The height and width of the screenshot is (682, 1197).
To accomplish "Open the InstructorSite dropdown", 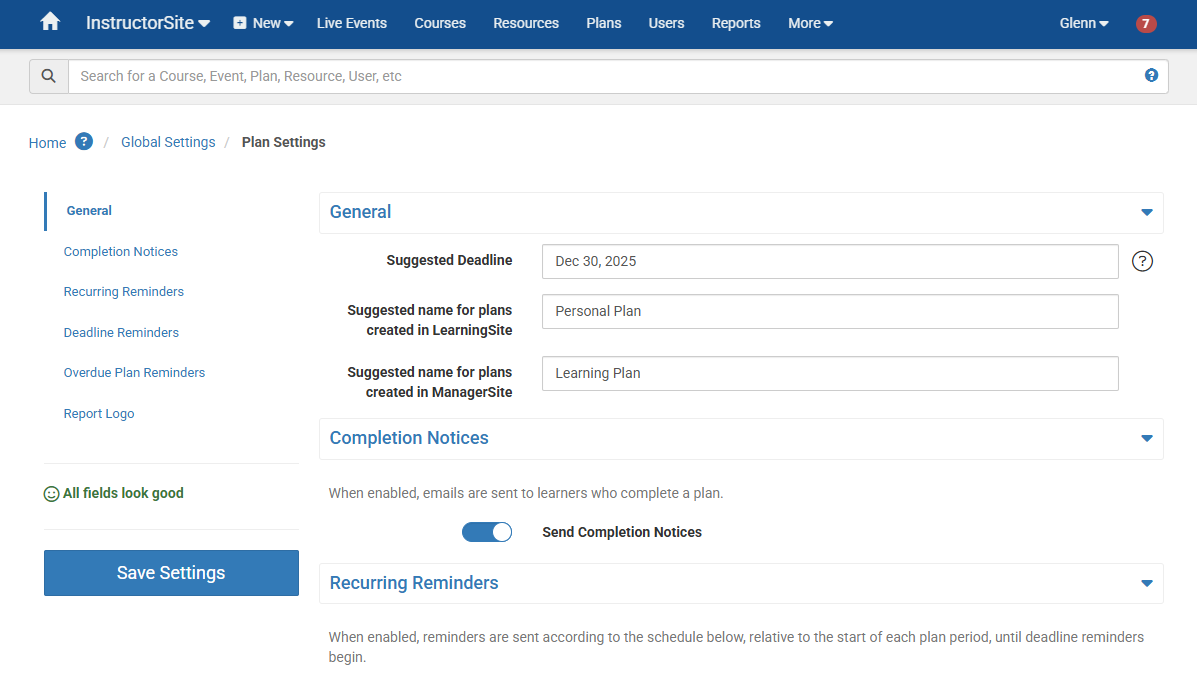I will tap(147, 23).
